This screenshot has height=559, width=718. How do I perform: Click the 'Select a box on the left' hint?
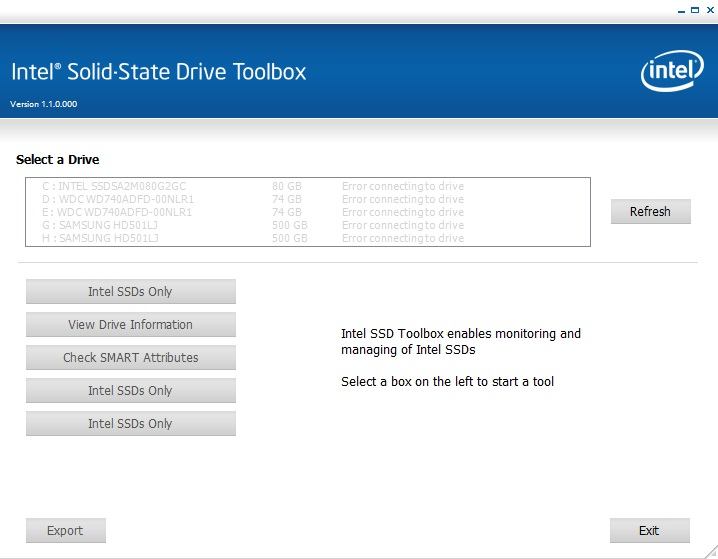point(447,381)
